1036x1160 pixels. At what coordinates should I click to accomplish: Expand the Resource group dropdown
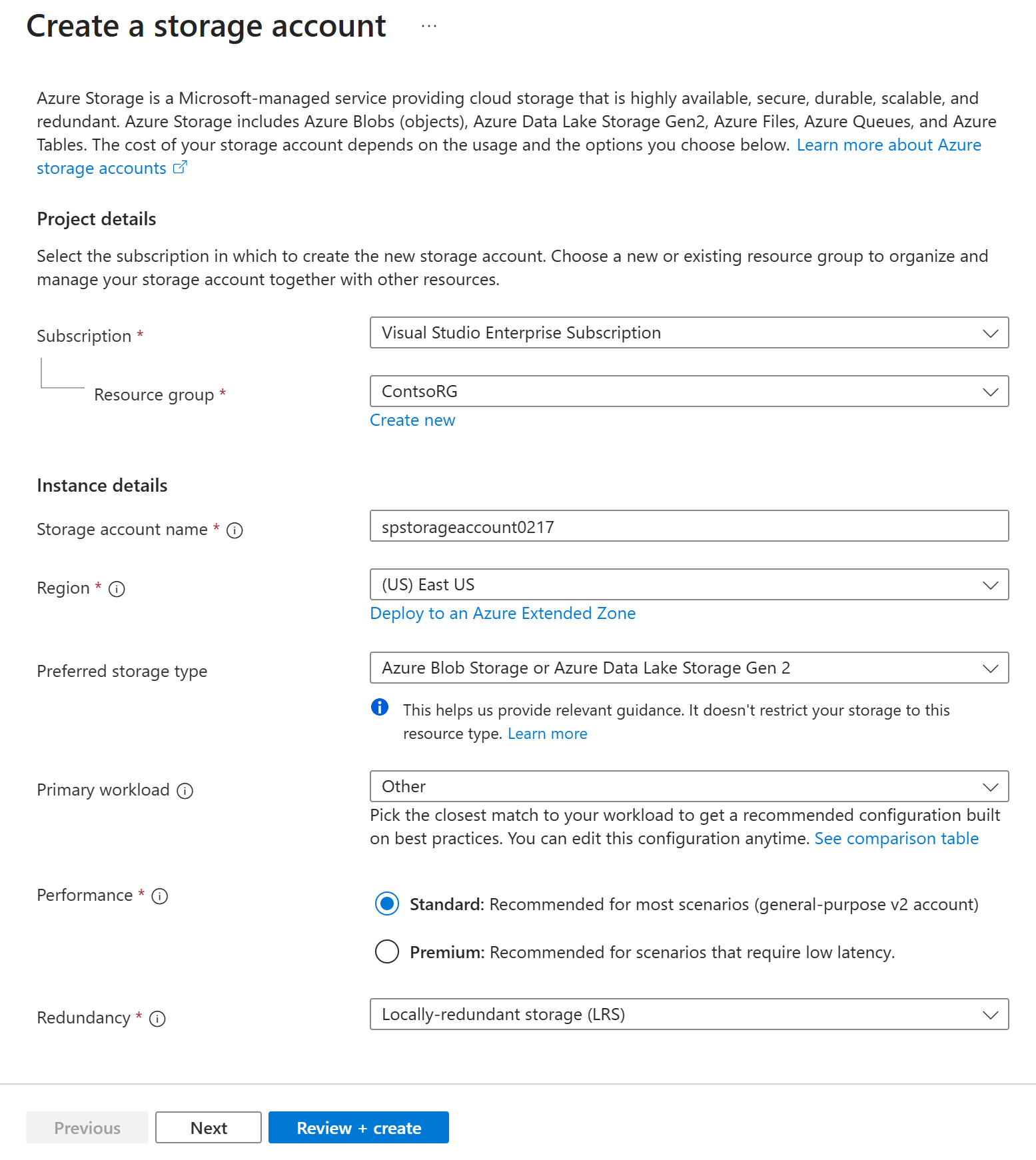click(x=689, y=392)
